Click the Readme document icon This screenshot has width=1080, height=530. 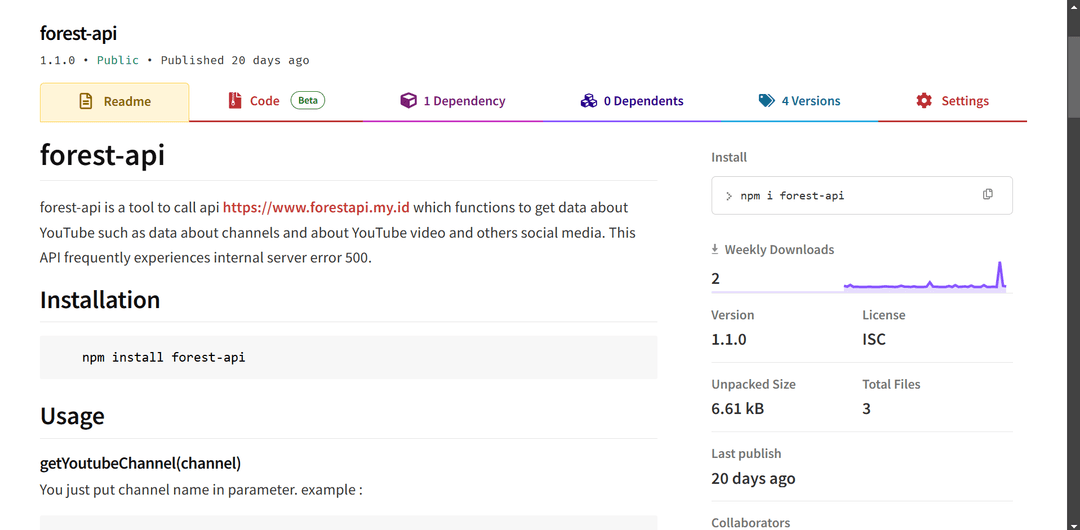(85, 101)
